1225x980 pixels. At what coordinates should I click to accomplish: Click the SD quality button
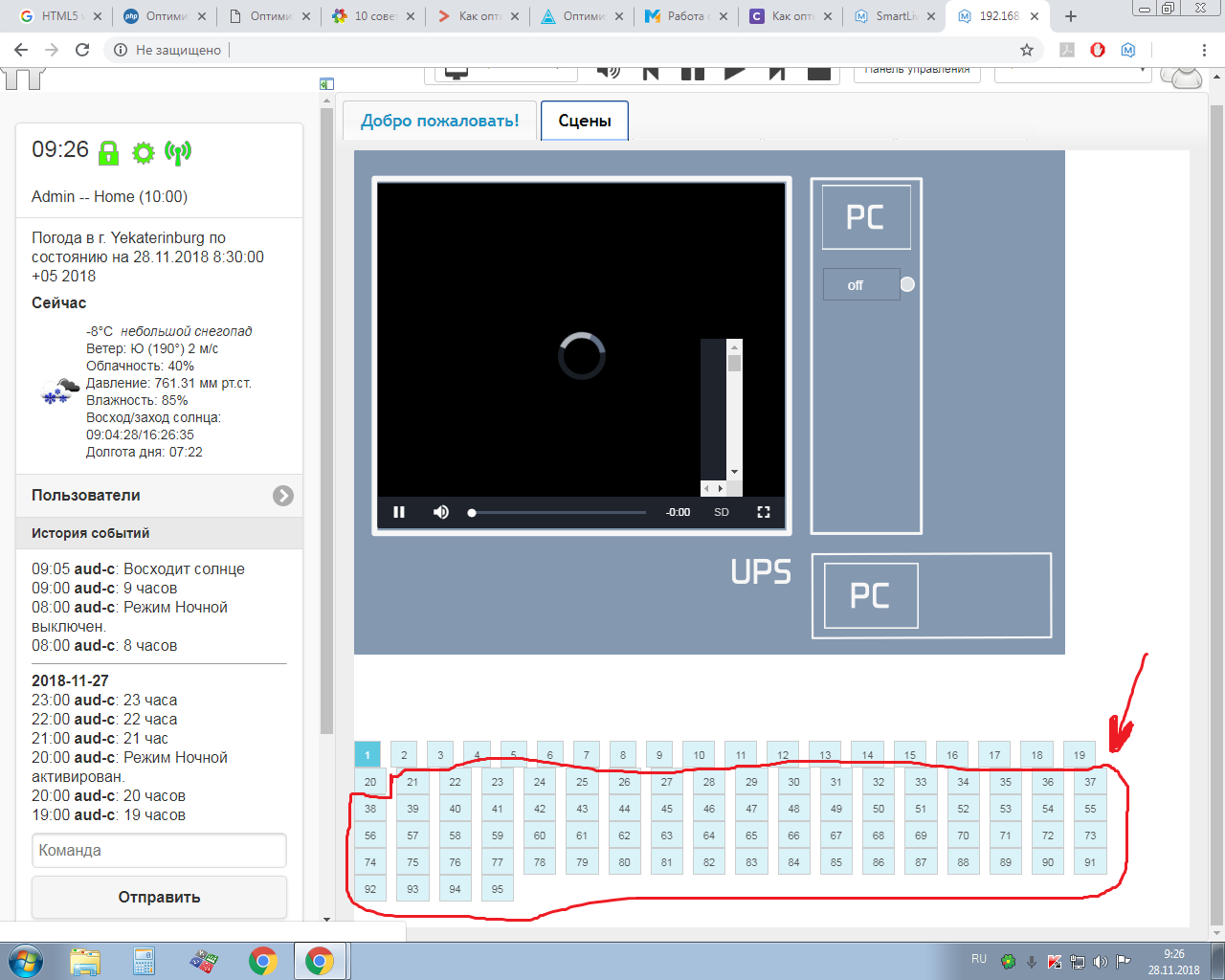(x=722, y=512)
